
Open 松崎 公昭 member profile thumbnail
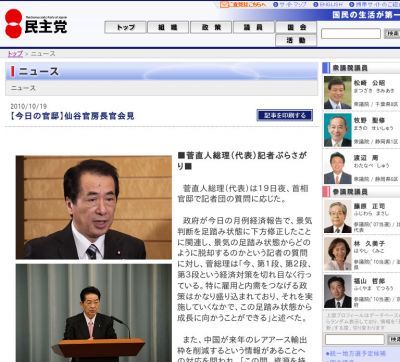(x=338, y=93)
